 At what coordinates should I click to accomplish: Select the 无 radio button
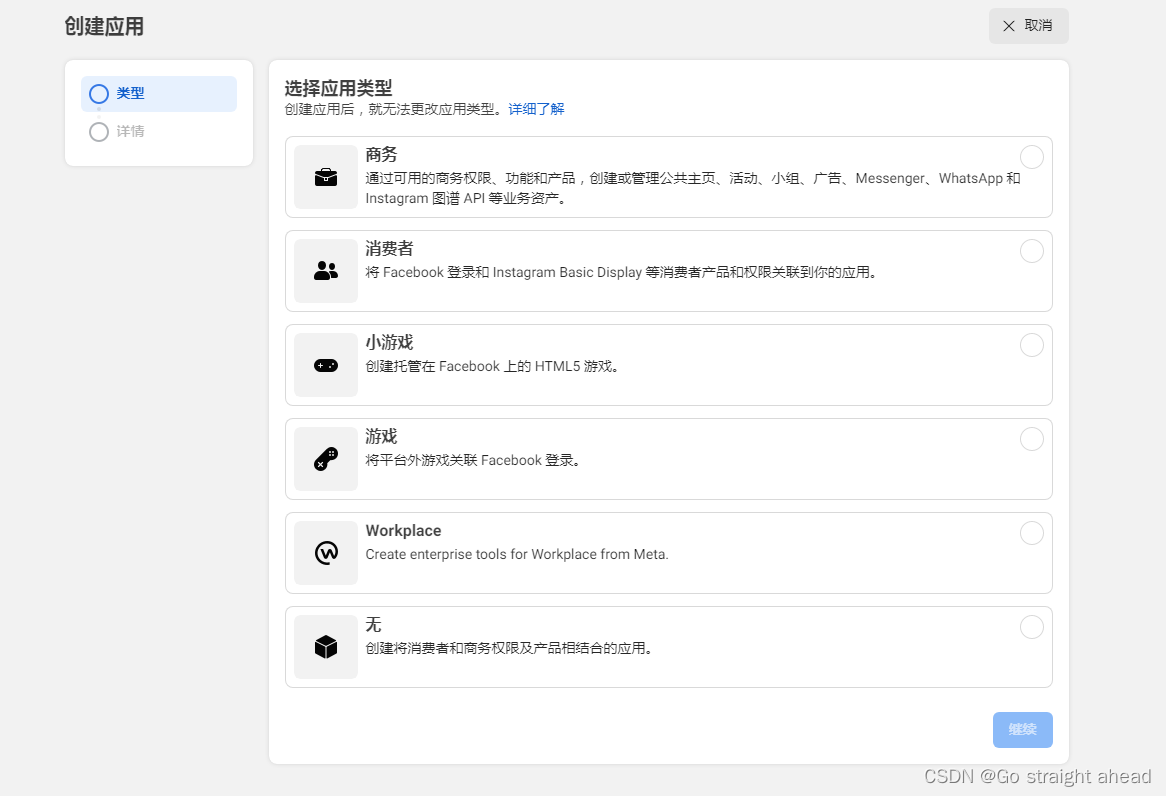click(x=1031, y=627)
